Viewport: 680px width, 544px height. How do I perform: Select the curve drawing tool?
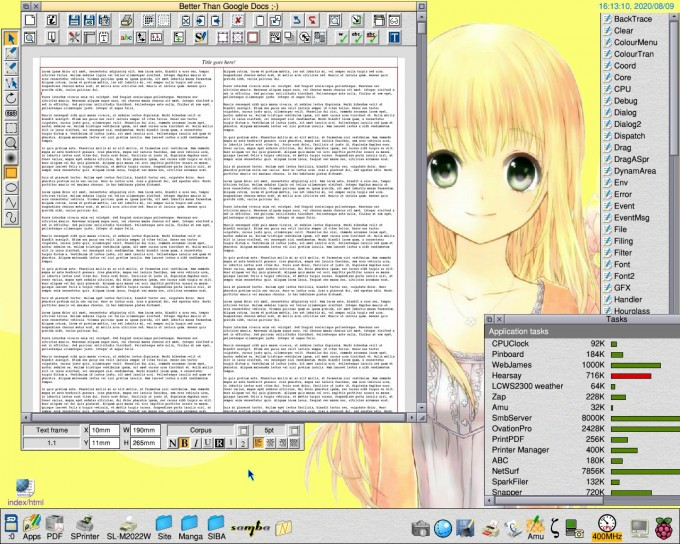pyautogui.click(x=11, y=217)
